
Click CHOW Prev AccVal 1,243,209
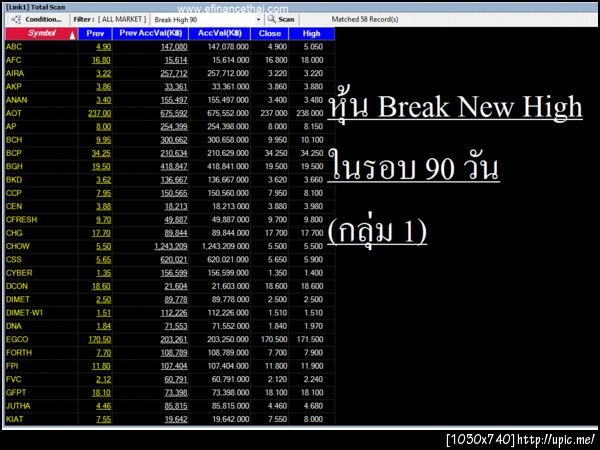(x=171, y=246)
